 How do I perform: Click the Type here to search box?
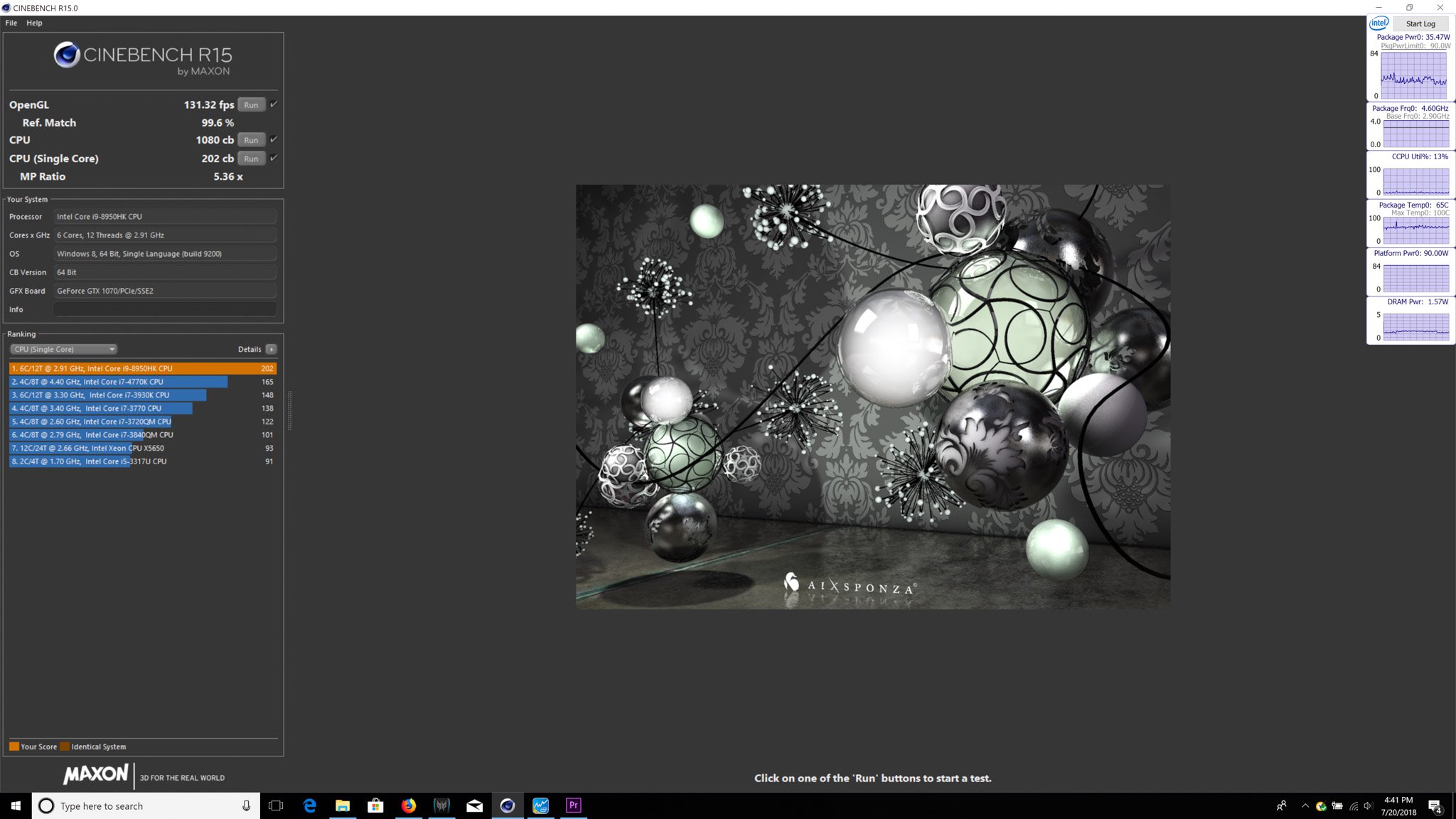[146, 805]
